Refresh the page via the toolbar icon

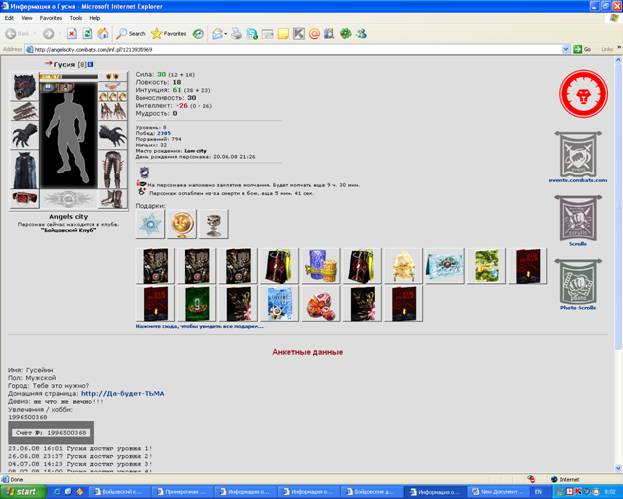(87, 34)
